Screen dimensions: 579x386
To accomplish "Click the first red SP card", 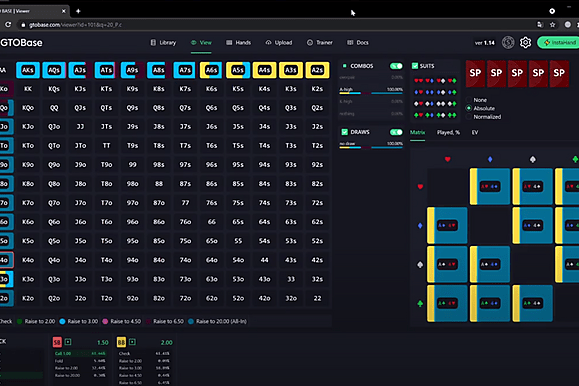I will 475,73.
